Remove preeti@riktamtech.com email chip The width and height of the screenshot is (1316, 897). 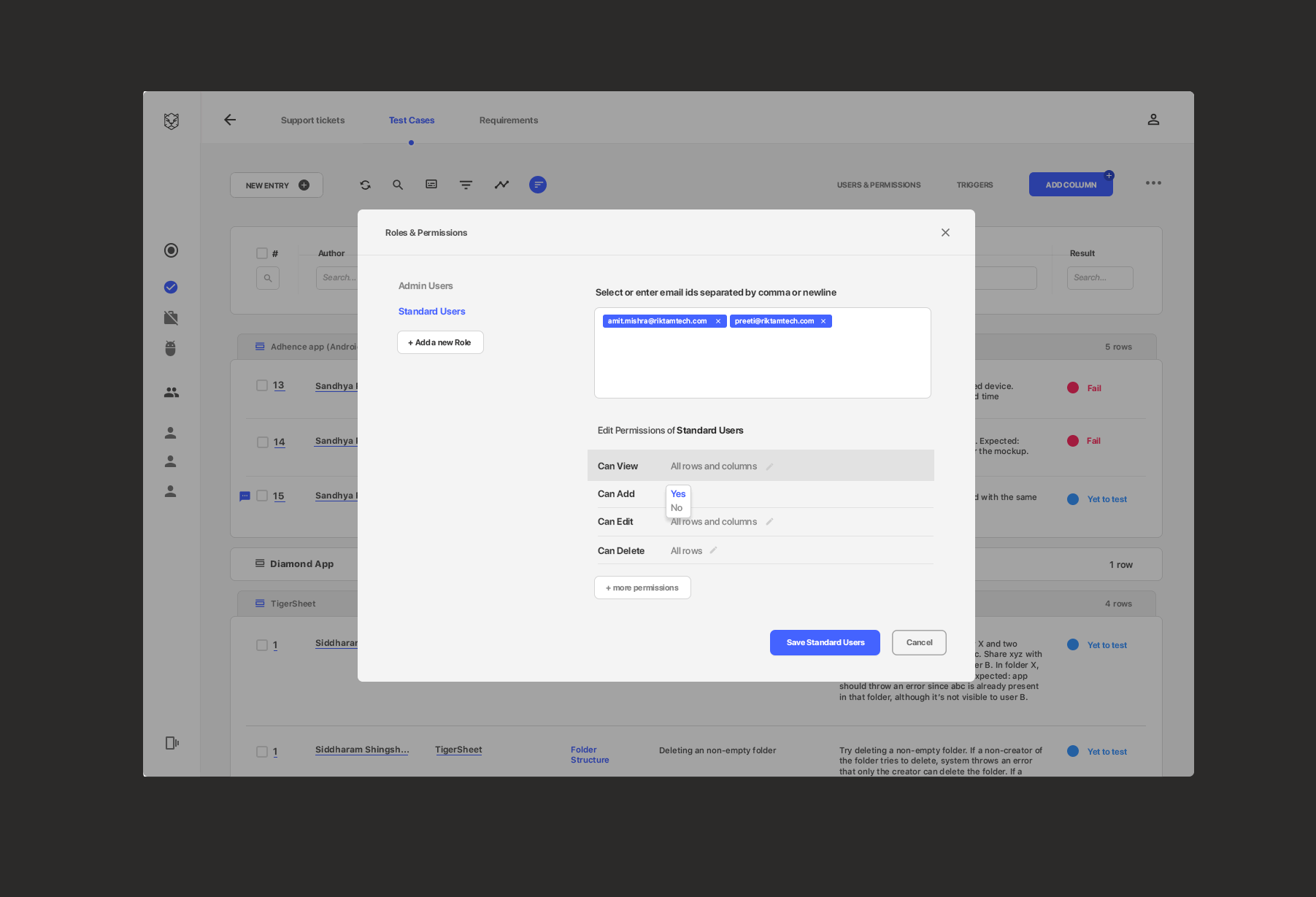point(823,321)
